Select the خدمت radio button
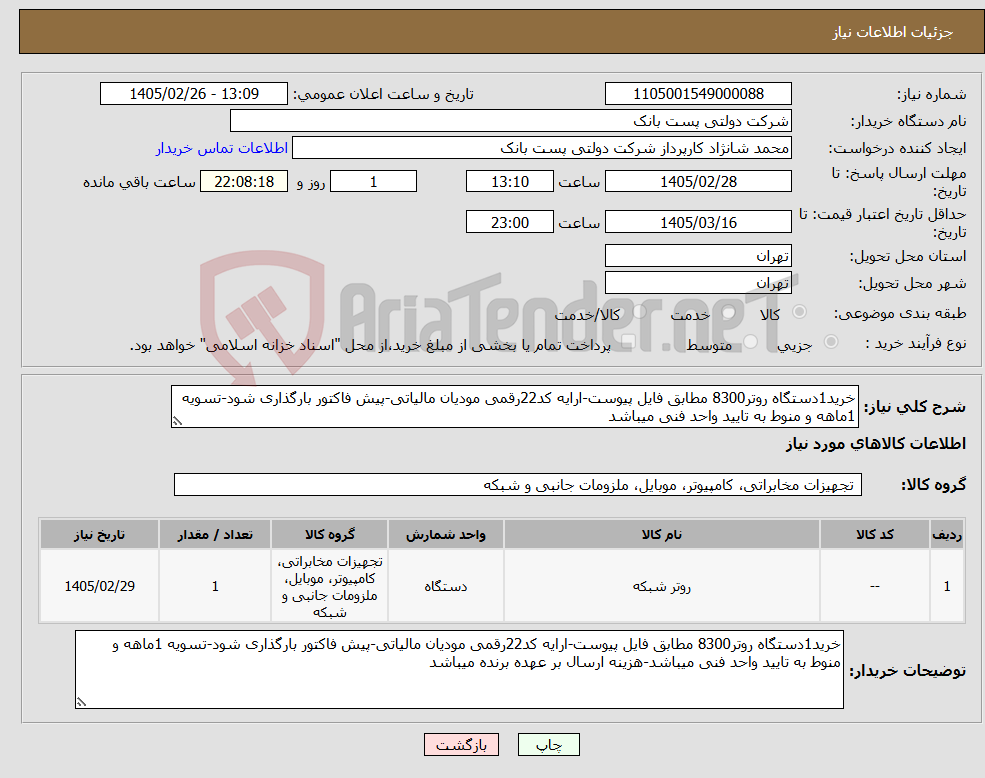This screenshot has width=985, height=778. point(728,312)
